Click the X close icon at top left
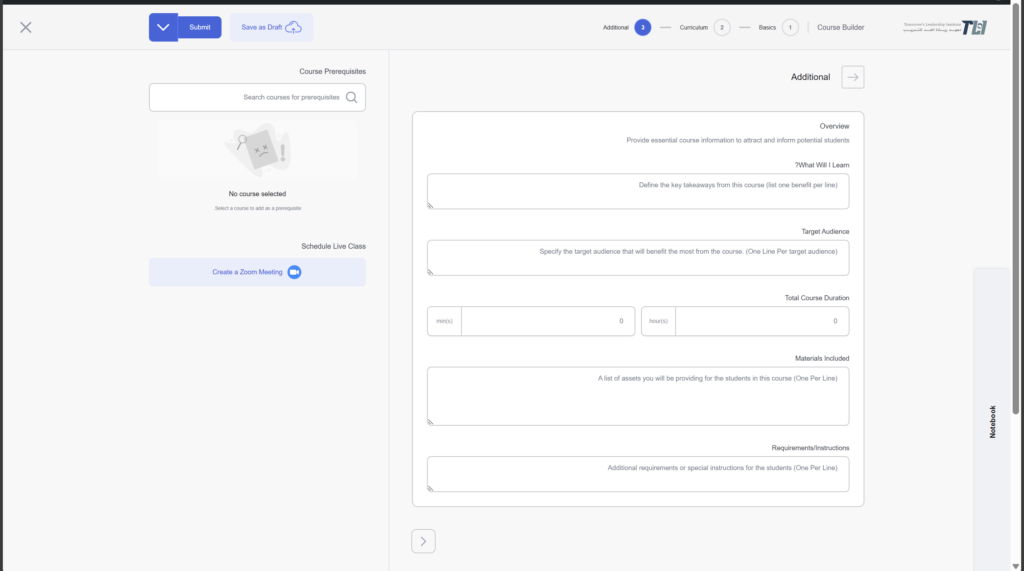 (26, 27)
